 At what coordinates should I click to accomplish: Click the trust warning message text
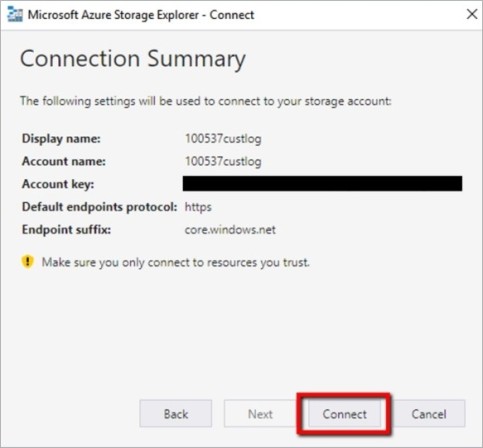click(x=176, y=262)
